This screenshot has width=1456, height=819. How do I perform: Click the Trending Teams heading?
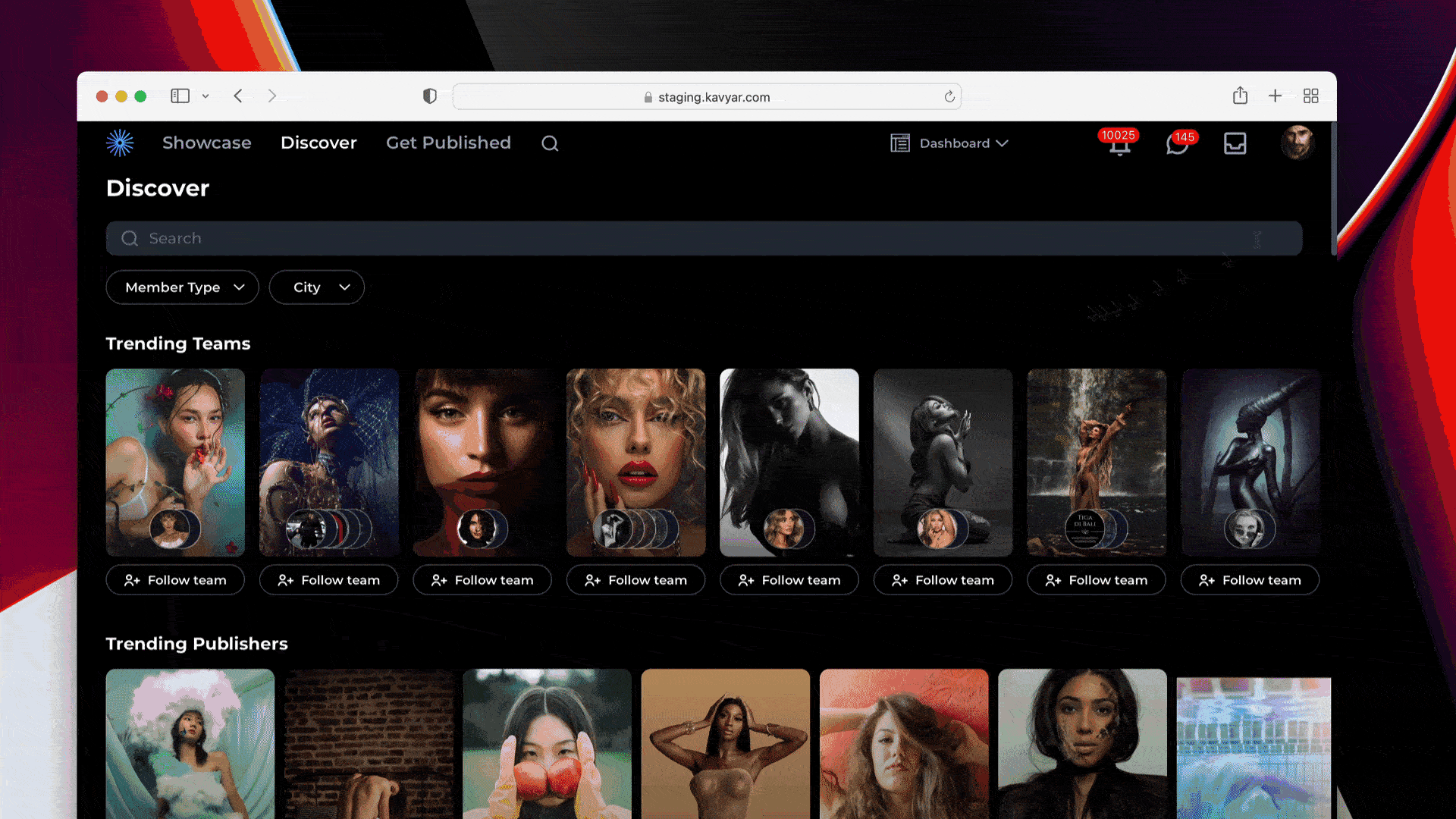coord(178,344)
